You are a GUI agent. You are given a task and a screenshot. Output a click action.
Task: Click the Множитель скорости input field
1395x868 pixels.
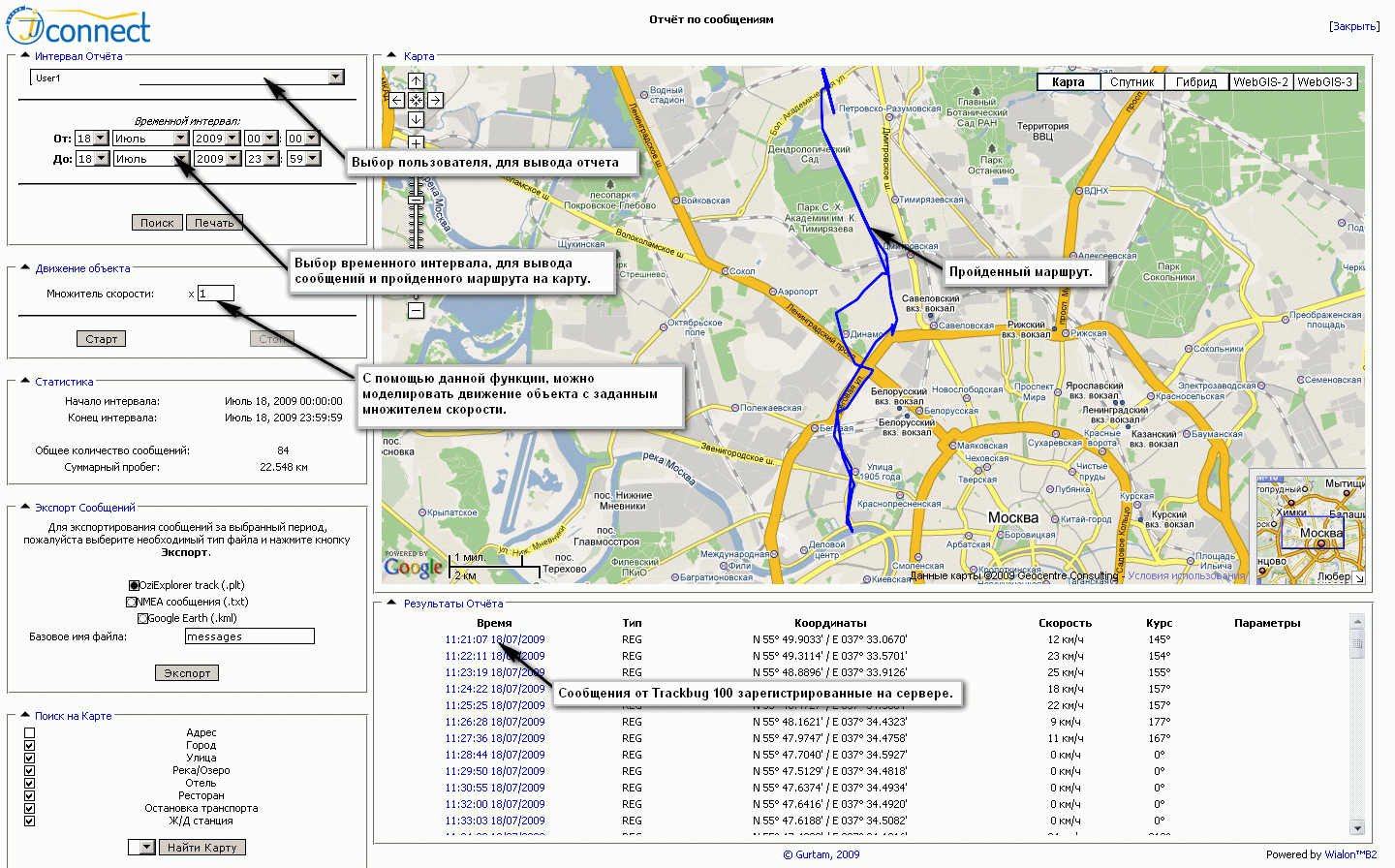216,294
